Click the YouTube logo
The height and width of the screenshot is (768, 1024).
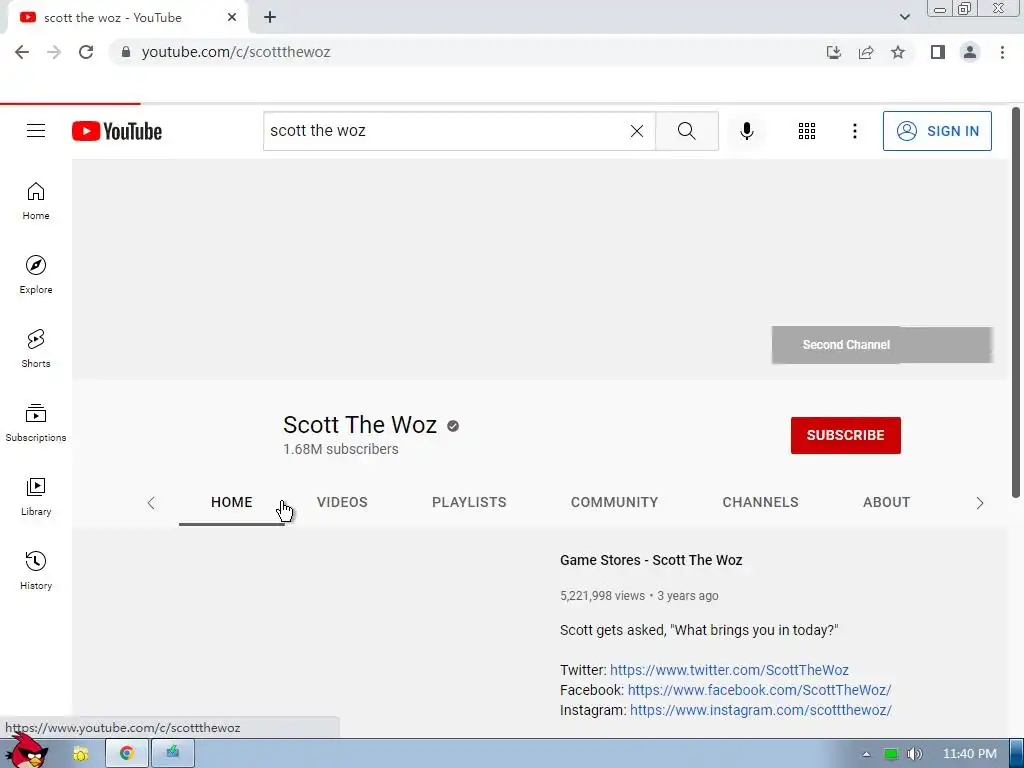(x=117, y=131)
